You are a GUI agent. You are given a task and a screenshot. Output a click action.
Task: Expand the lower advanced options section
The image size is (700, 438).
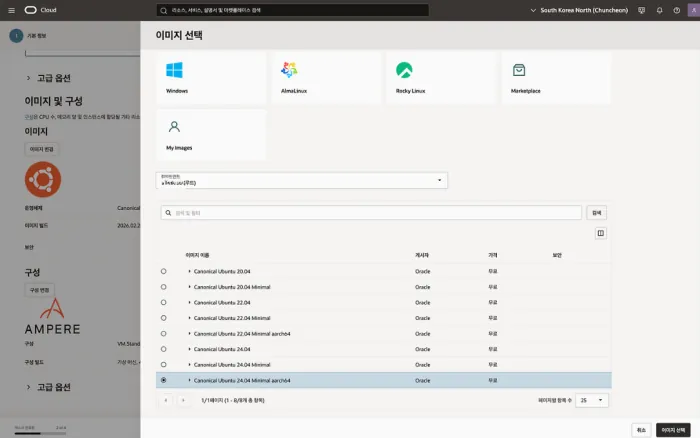click(x=48, y=387)
